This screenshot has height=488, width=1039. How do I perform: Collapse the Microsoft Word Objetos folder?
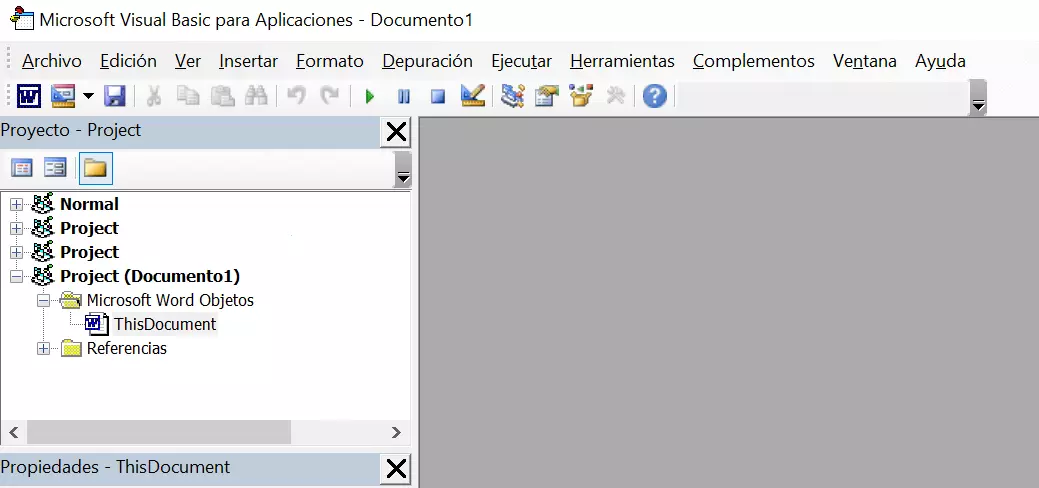[44, 300]
